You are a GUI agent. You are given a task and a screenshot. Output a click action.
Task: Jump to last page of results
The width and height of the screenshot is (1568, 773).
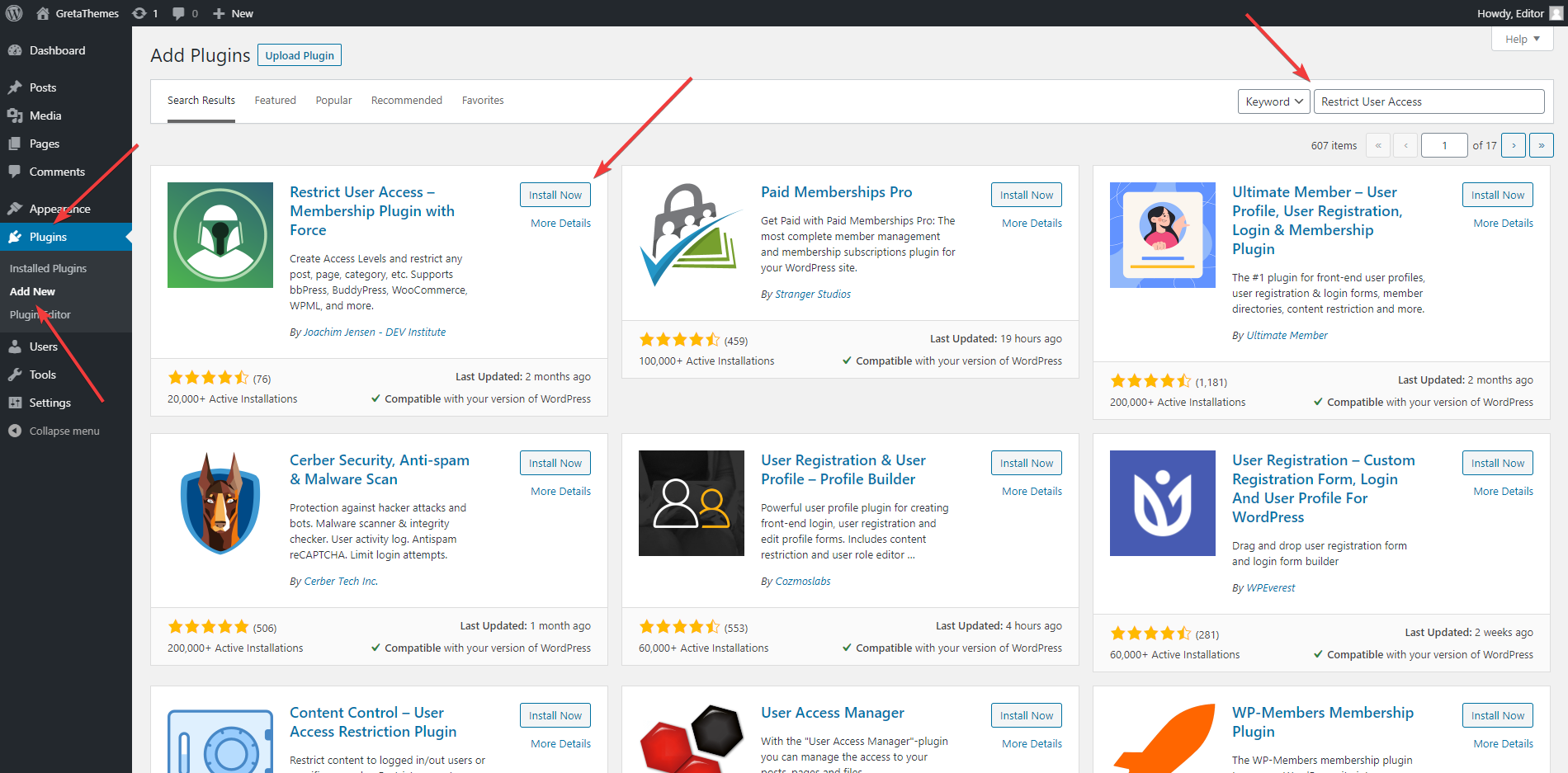[x=1542, y=145]
